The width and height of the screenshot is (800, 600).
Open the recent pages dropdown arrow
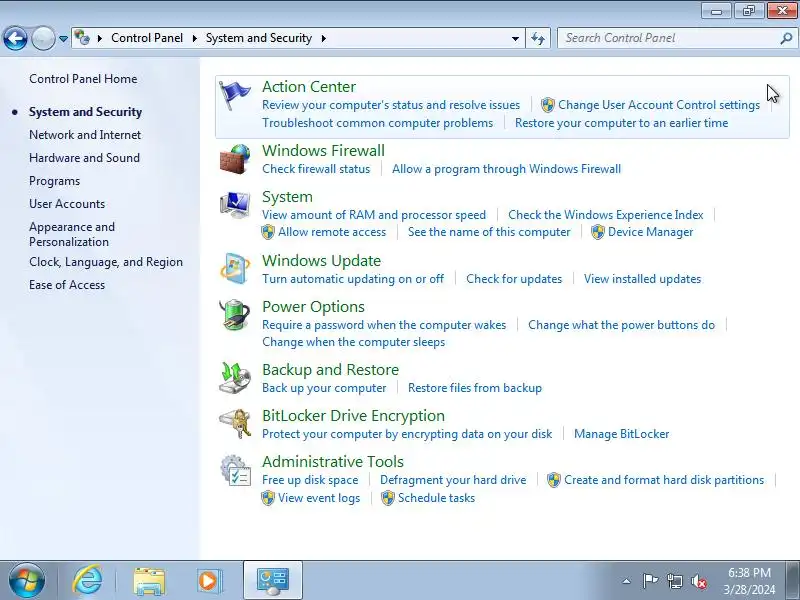click(x=63, y=38)
